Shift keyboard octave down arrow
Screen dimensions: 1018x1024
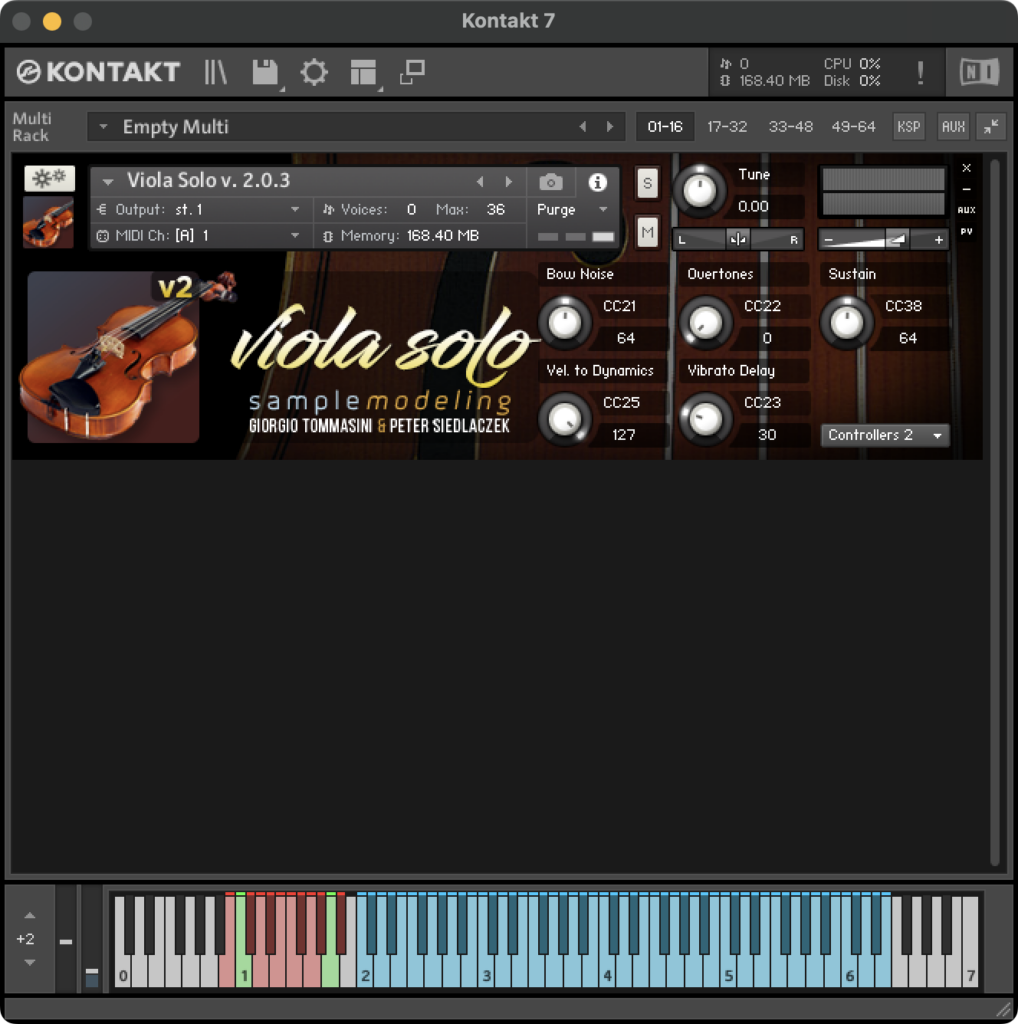point(30,962)
